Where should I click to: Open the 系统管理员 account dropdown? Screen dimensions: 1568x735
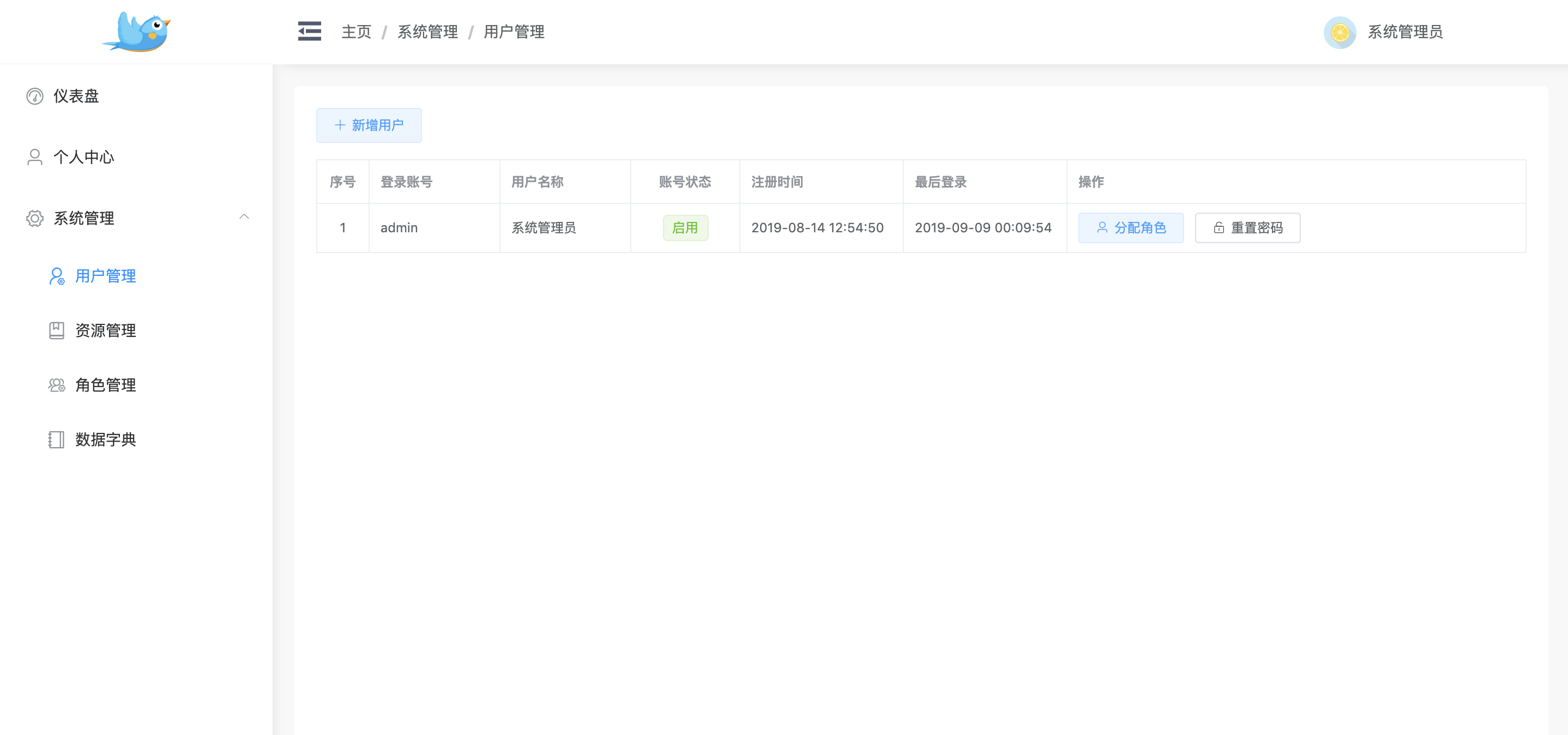[x=1404, y=32]
